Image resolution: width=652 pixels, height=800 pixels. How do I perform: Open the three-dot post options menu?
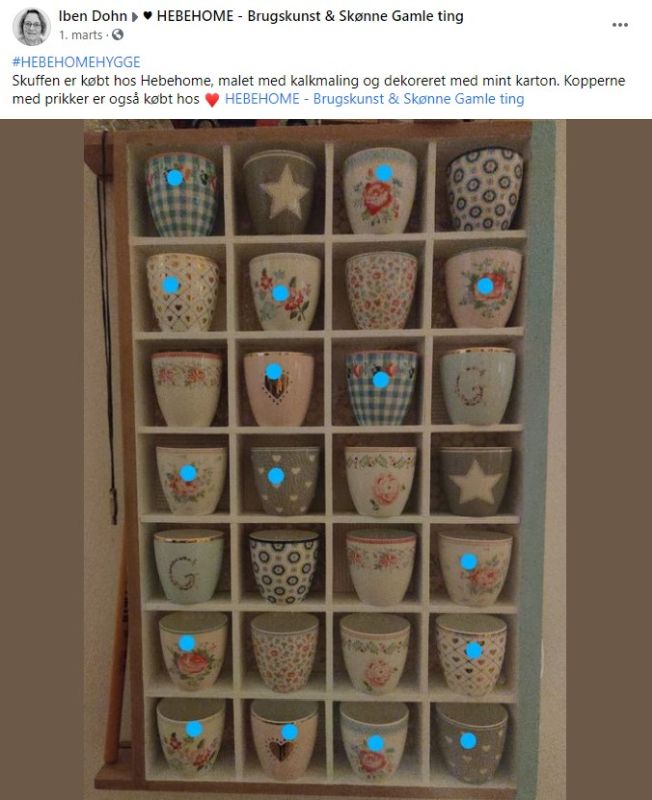(x=620, y=25)
